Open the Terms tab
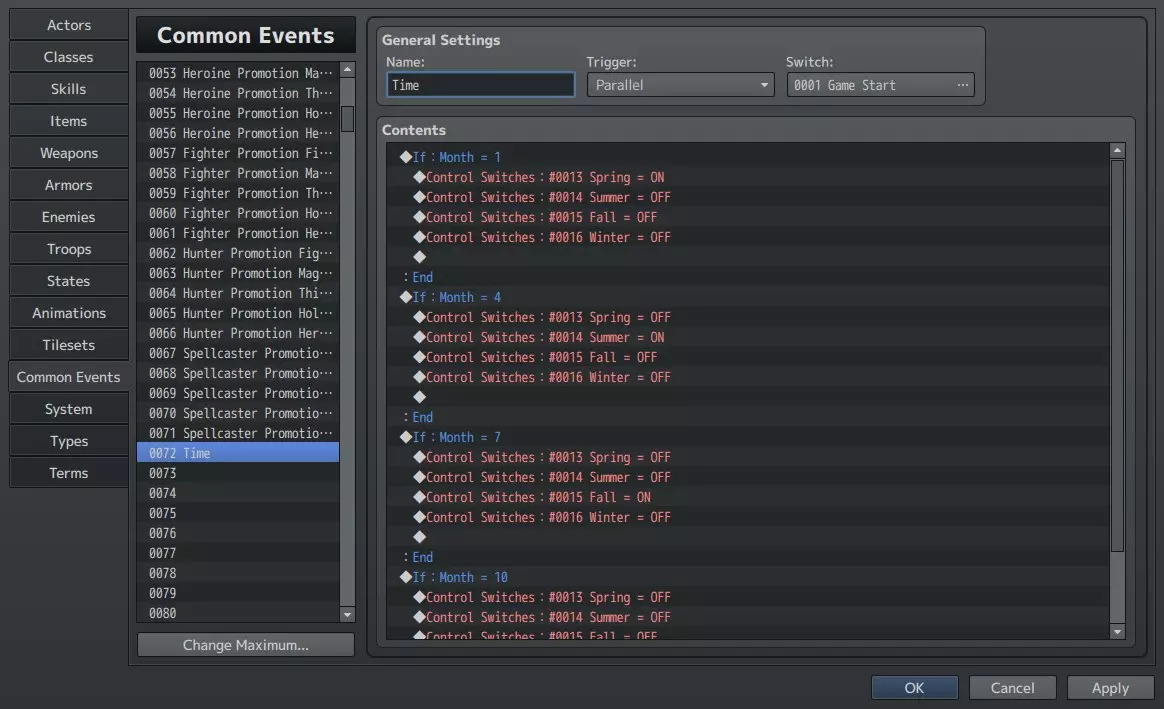The width and height of the screenshot is (1164, 709). pyautogui.click(x=68, y=472)
